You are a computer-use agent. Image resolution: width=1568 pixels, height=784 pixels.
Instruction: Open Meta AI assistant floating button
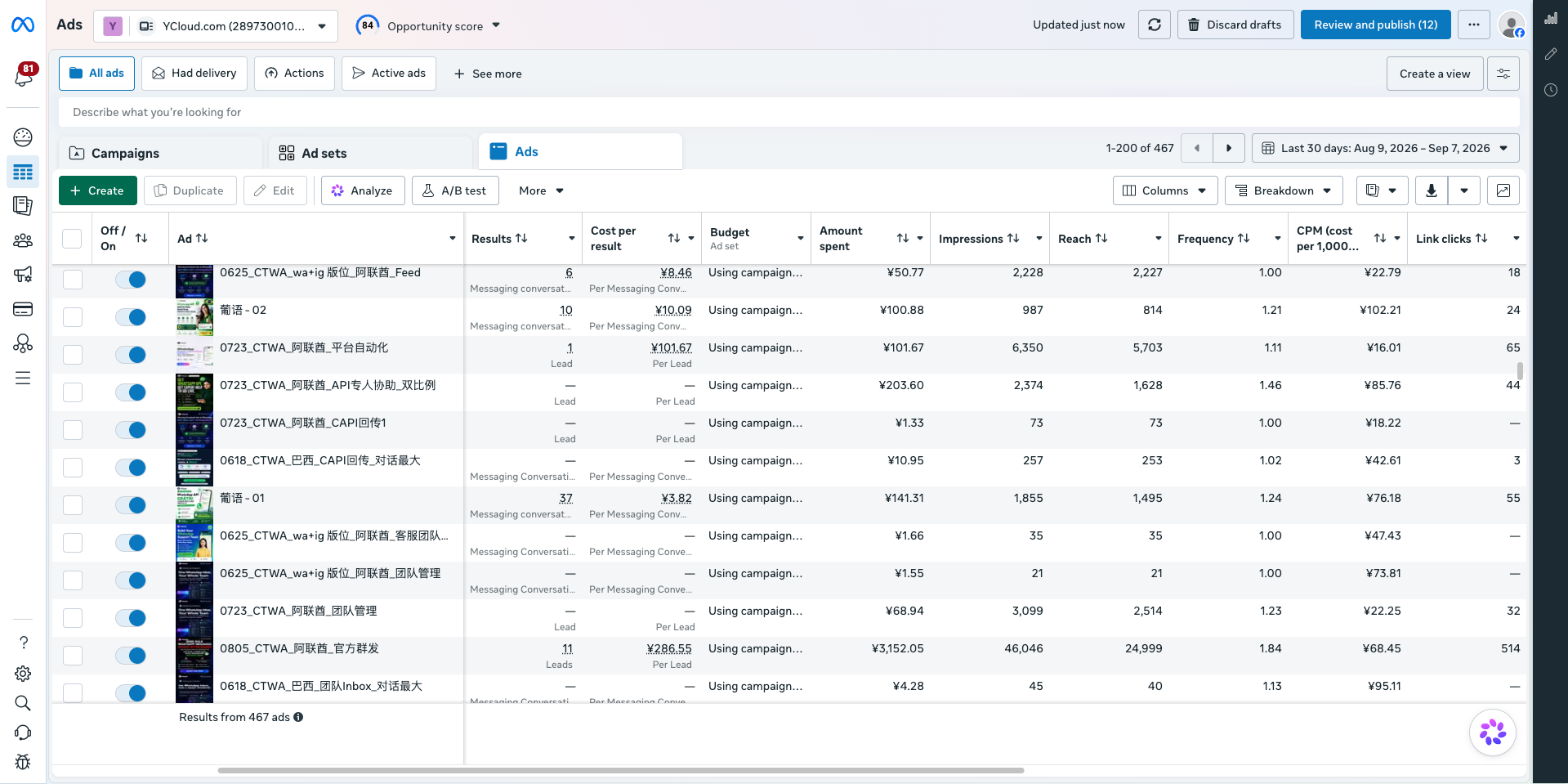tap(1493, 732)
